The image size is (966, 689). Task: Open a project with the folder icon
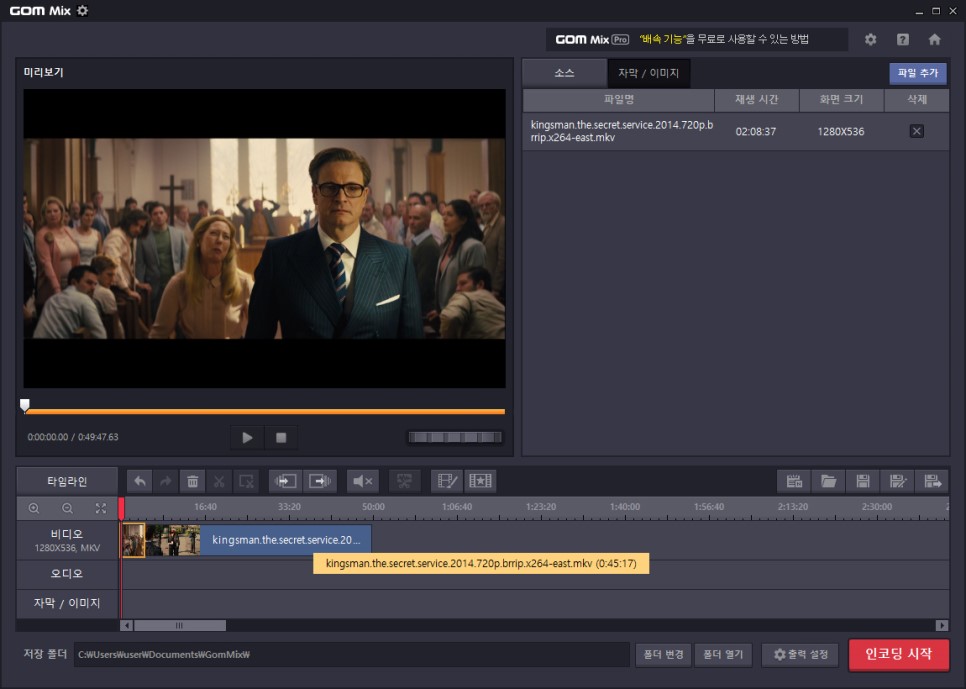click(829, 481)
